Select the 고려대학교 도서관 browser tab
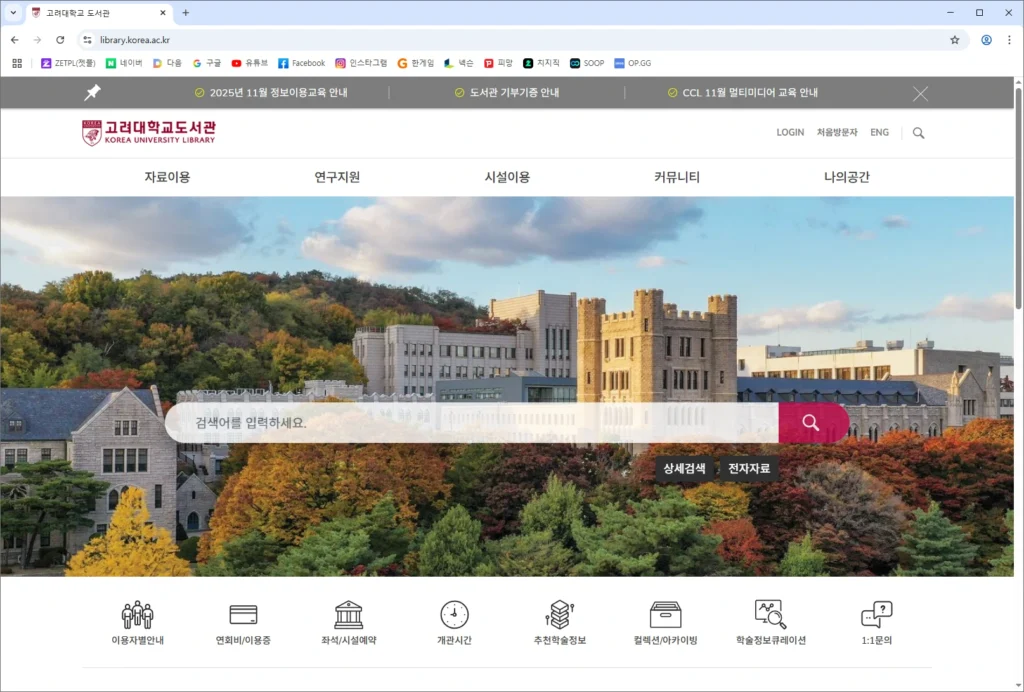Screen dimensions: 1024x692 tap(95, 13)
